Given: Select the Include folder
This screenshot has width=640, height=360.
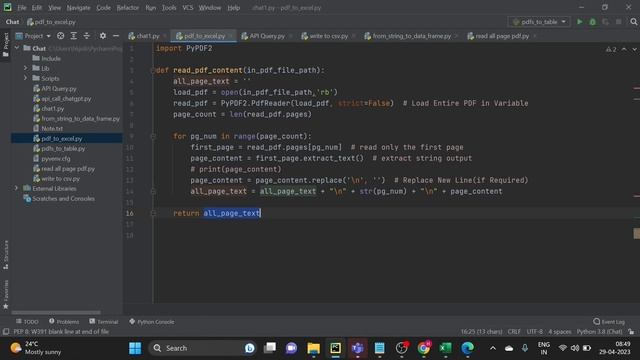Looking at the screenshot, I should click(47, 58).
